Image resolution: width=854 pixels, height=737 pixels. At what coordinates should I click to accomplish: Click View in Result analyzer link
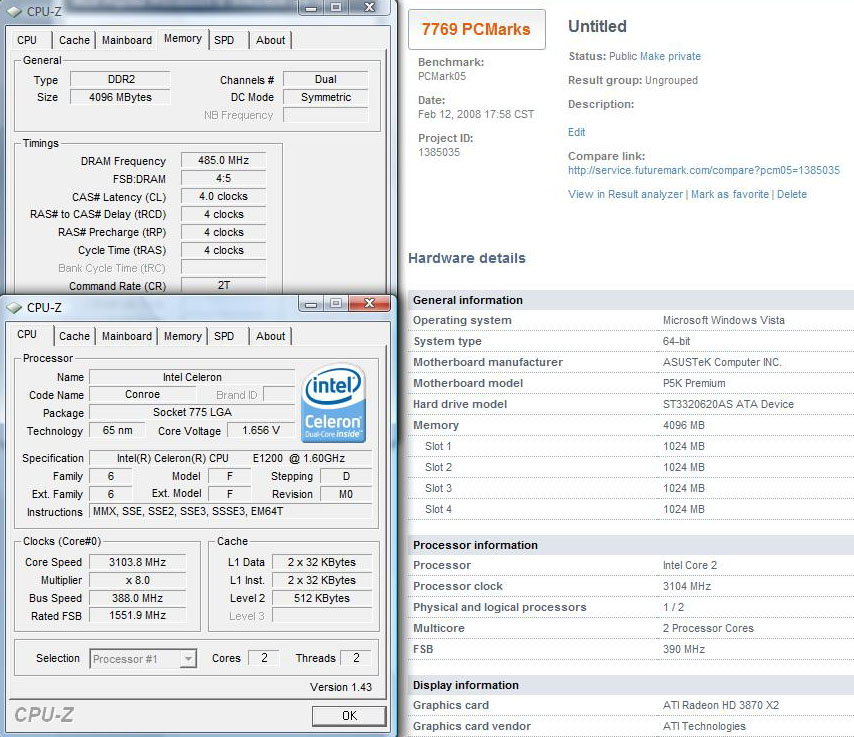(x=625, y=194)
